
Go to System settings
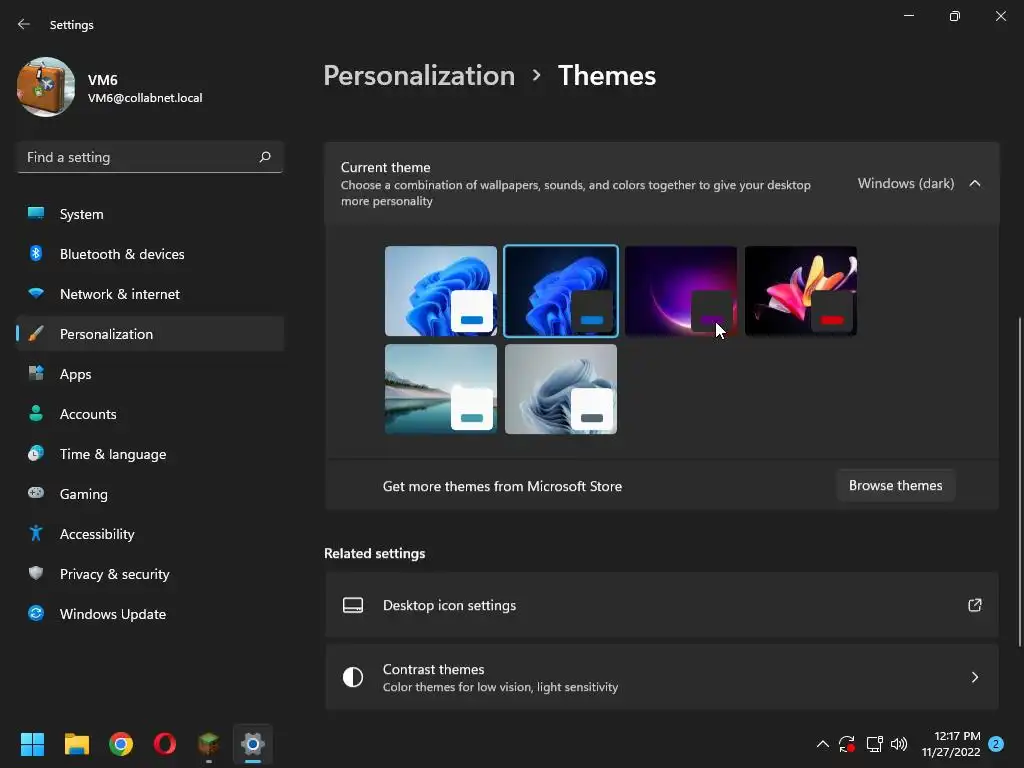pyautogui.click(x=150, y=214)
